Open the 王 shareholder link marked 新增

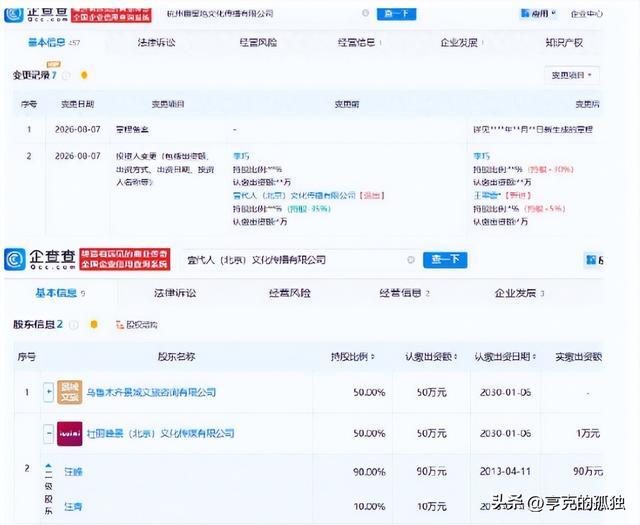pos(487,195)
